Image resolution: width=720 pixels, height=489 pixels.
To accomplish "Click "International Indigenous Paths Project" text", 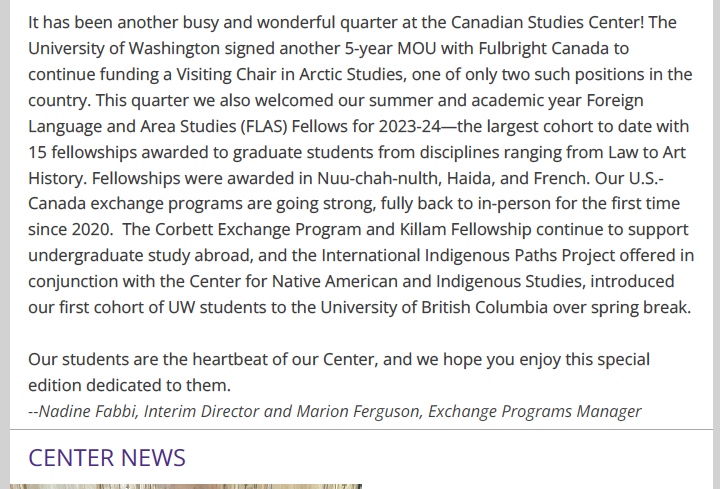I will coord(468,256).
